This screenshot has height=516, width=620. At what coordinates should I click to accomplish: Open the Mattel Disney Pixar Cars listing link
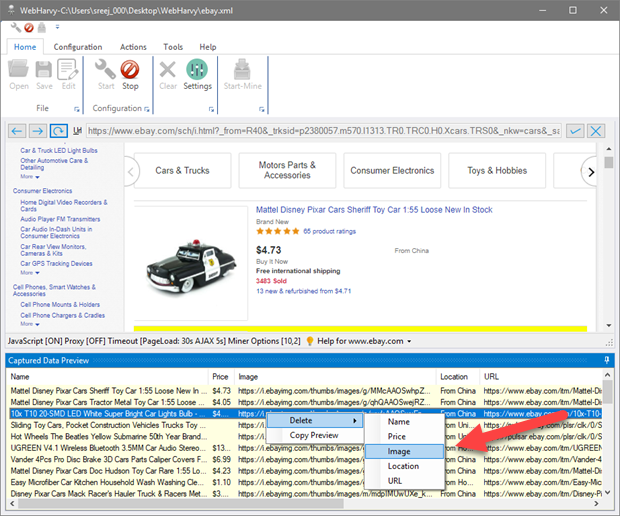(x=374, y=209)
